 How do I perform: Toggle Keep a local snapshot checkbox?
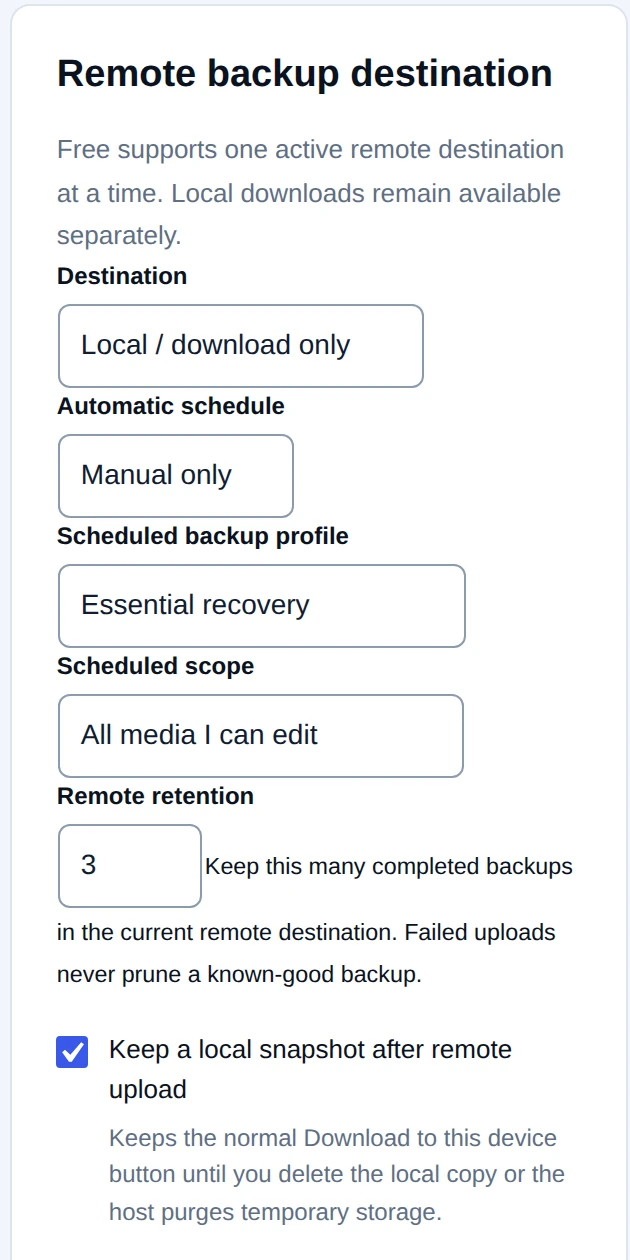[x=72, y=1053]
